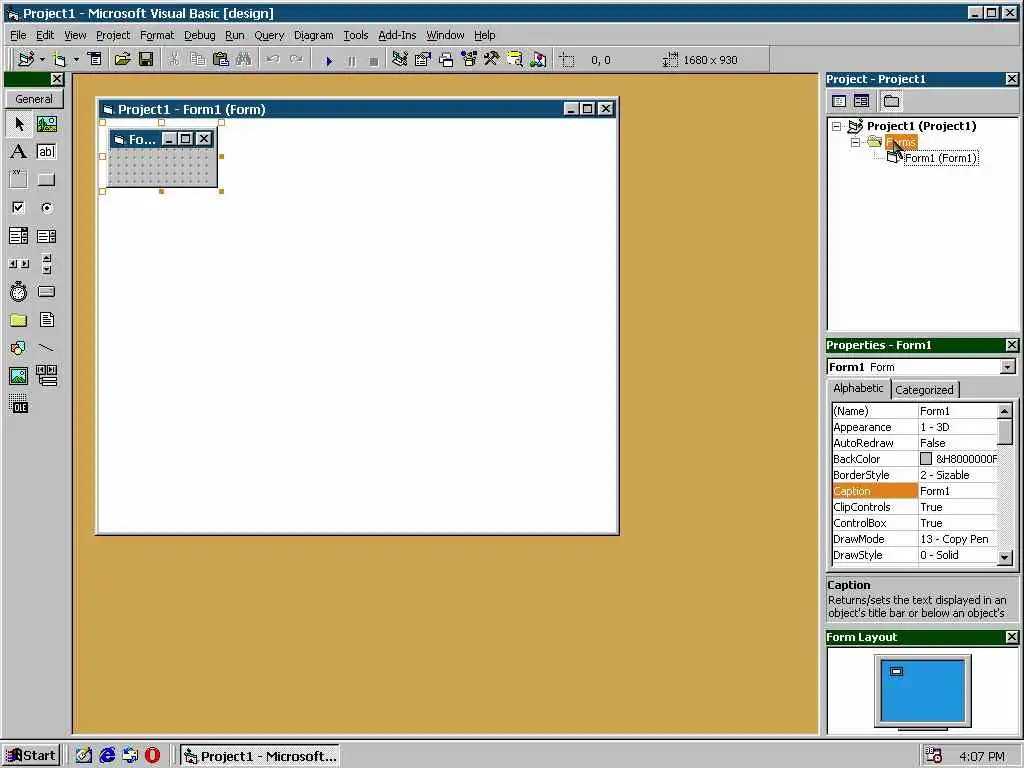This screenshot has width=1024, height=768.
Task: Select Form1 (Form1) in project tree
Action: 940,158
